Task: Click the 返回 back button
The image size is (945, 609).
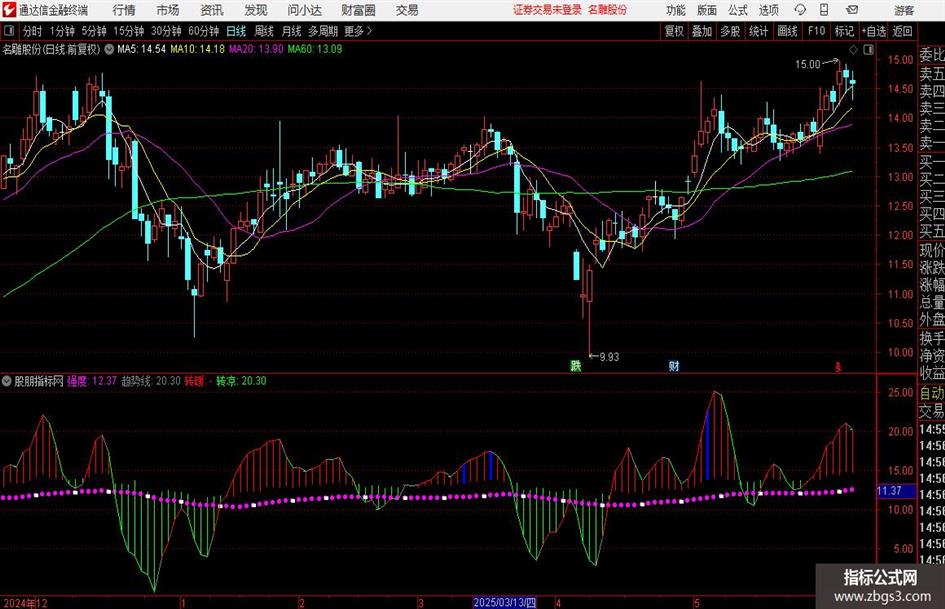Action: click(x=902, y=31)
